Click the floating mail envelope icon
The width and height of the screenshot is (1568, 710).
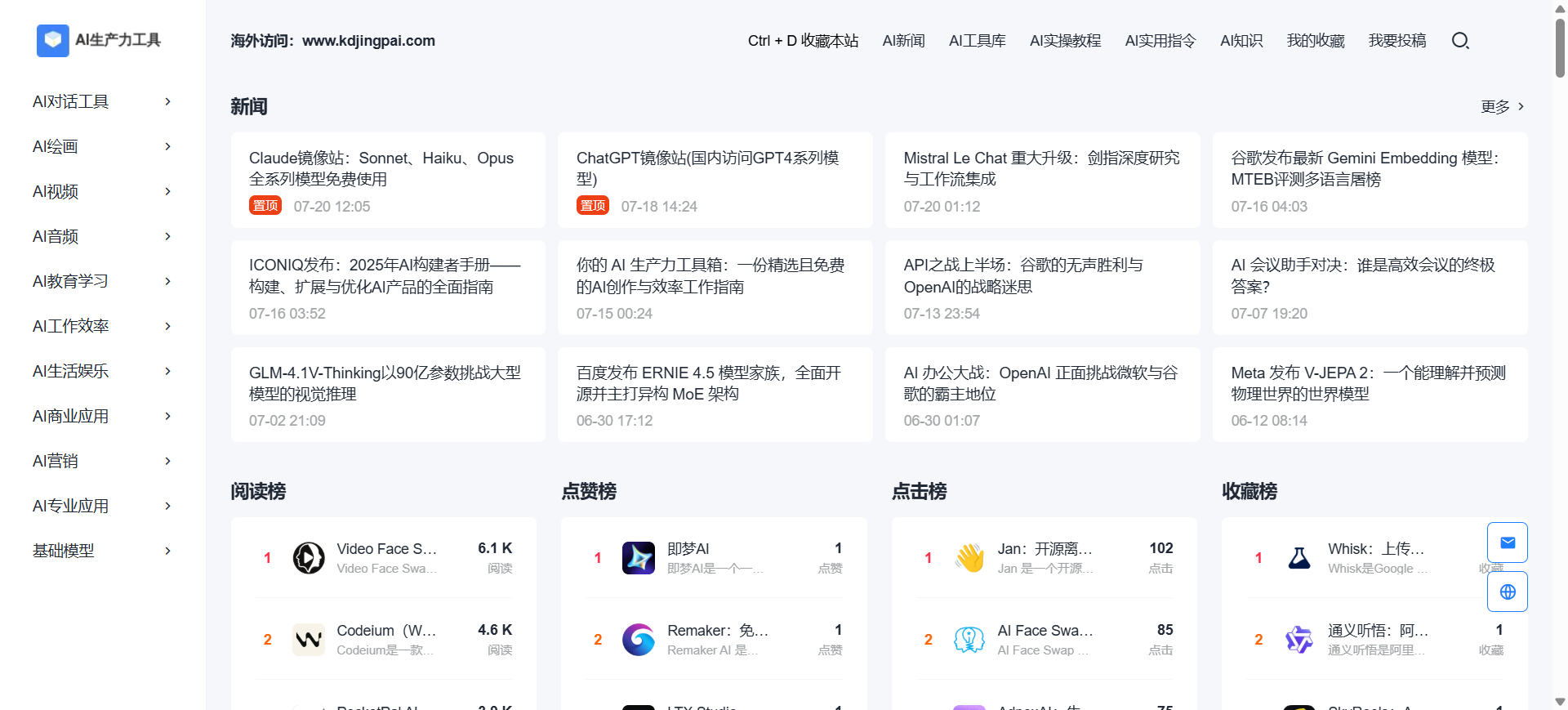[1508, 543]
